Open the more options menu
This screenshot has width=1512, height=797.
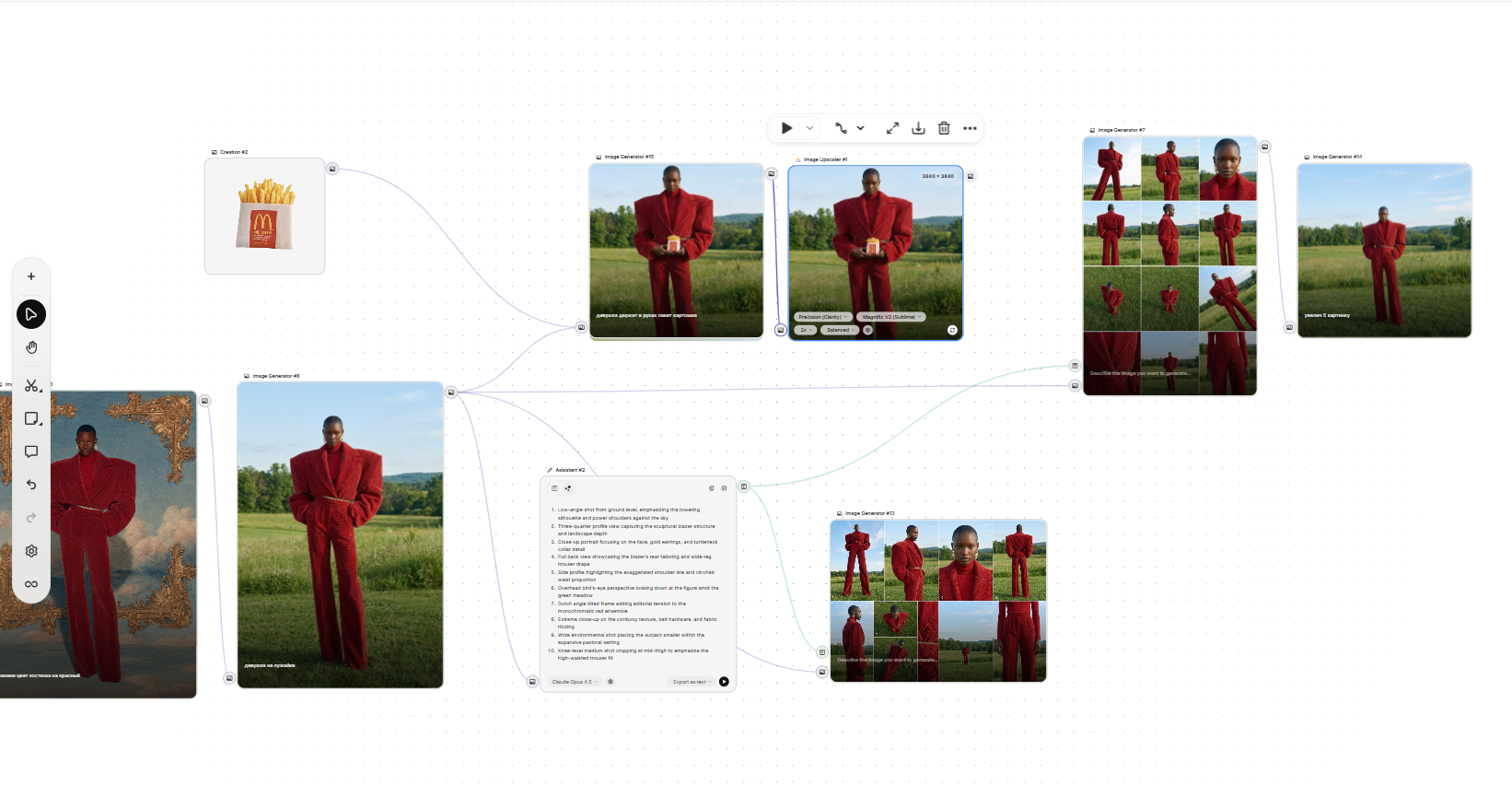click(970, 128)
